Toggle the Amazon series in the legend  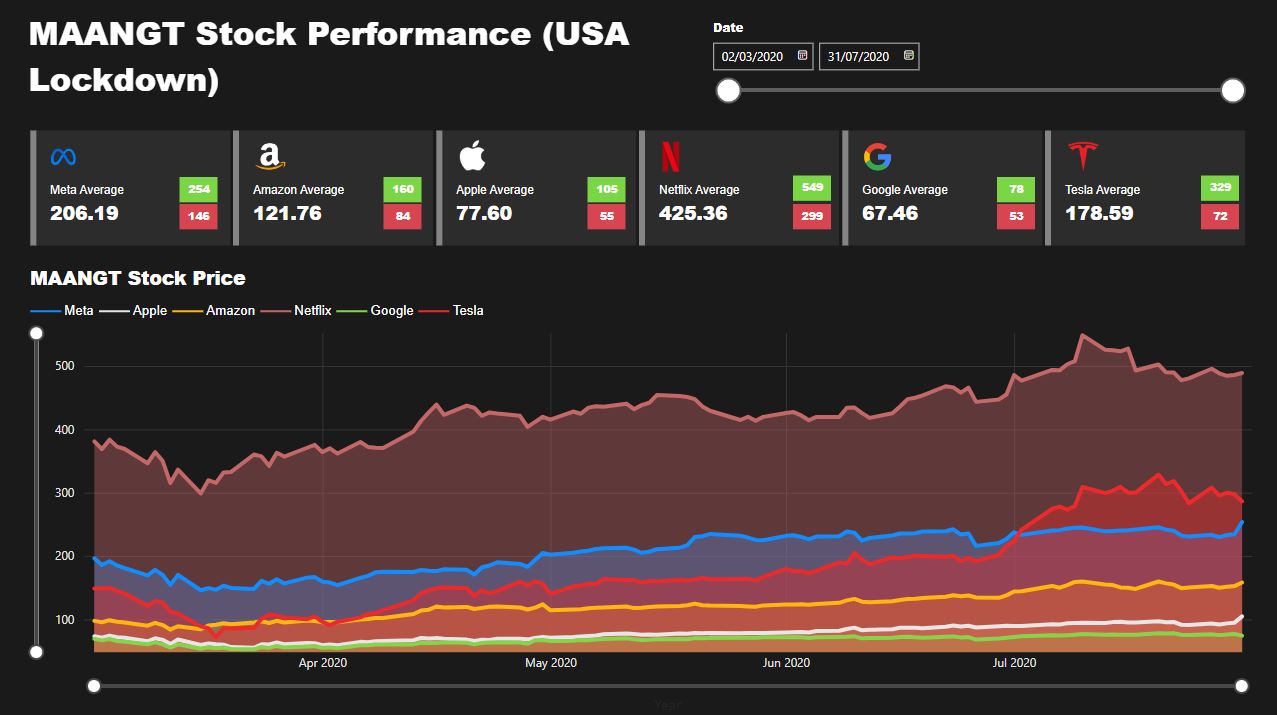point(214,310)
